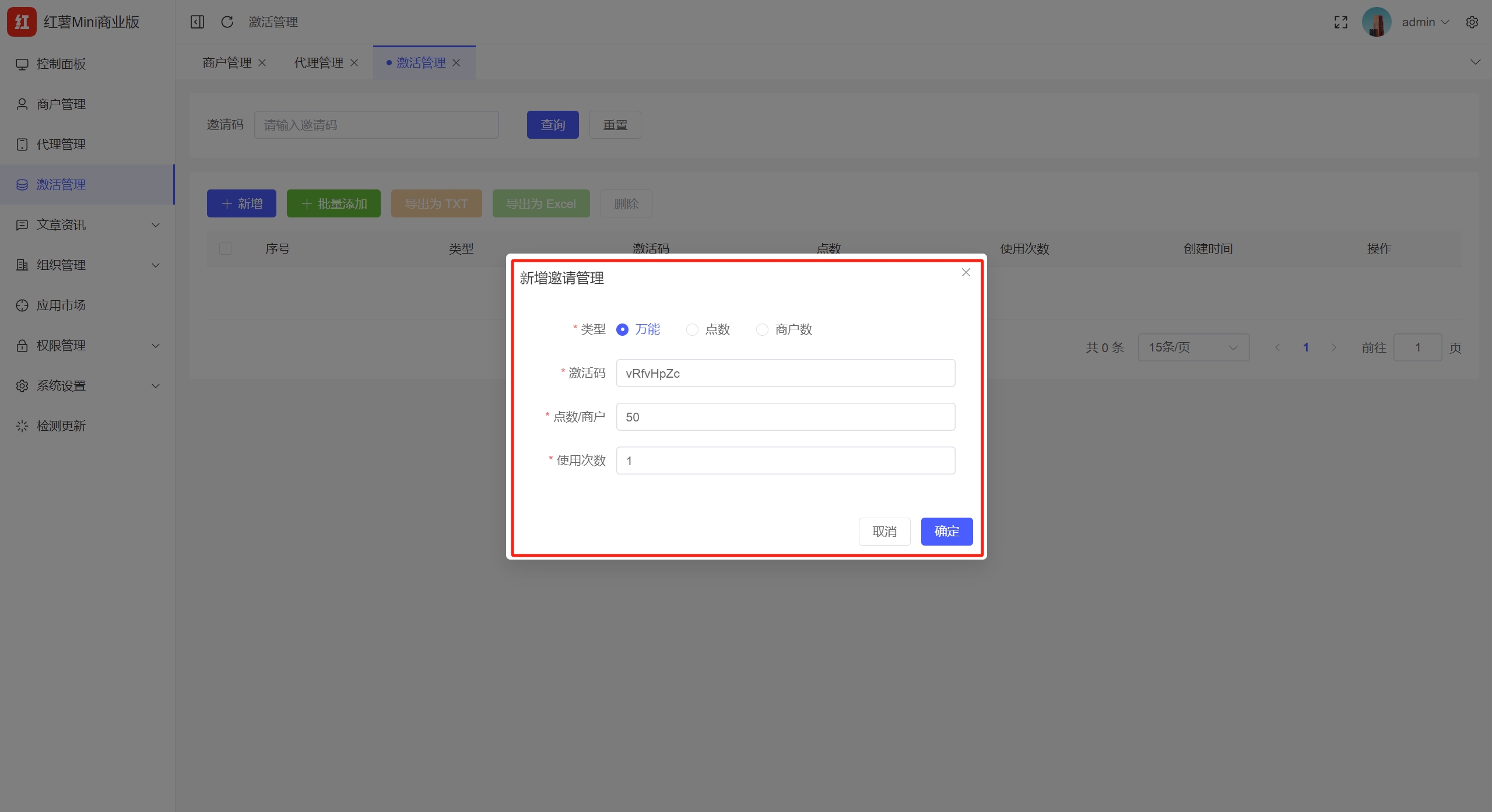Open the 15条/页 page size dropdown
Viewport: 1492px width, 812px height.
tap(1193, 347)
